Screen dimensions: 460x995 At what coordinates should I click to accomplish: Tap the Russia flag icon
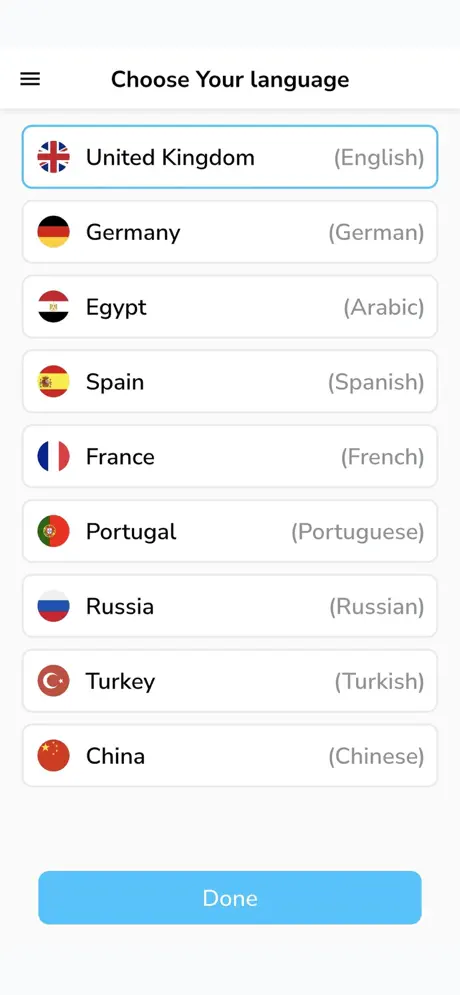[53, 606]
